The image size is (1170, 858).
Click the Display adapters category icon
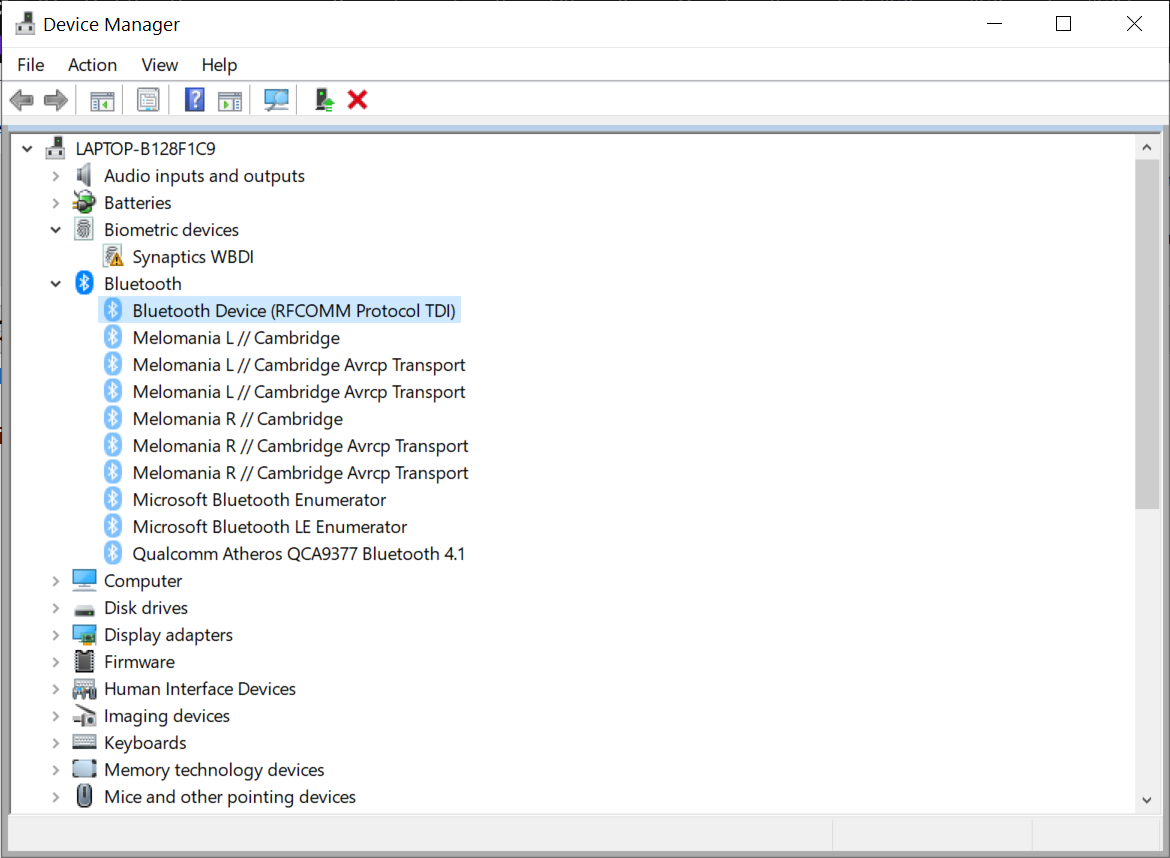(84, 634)
